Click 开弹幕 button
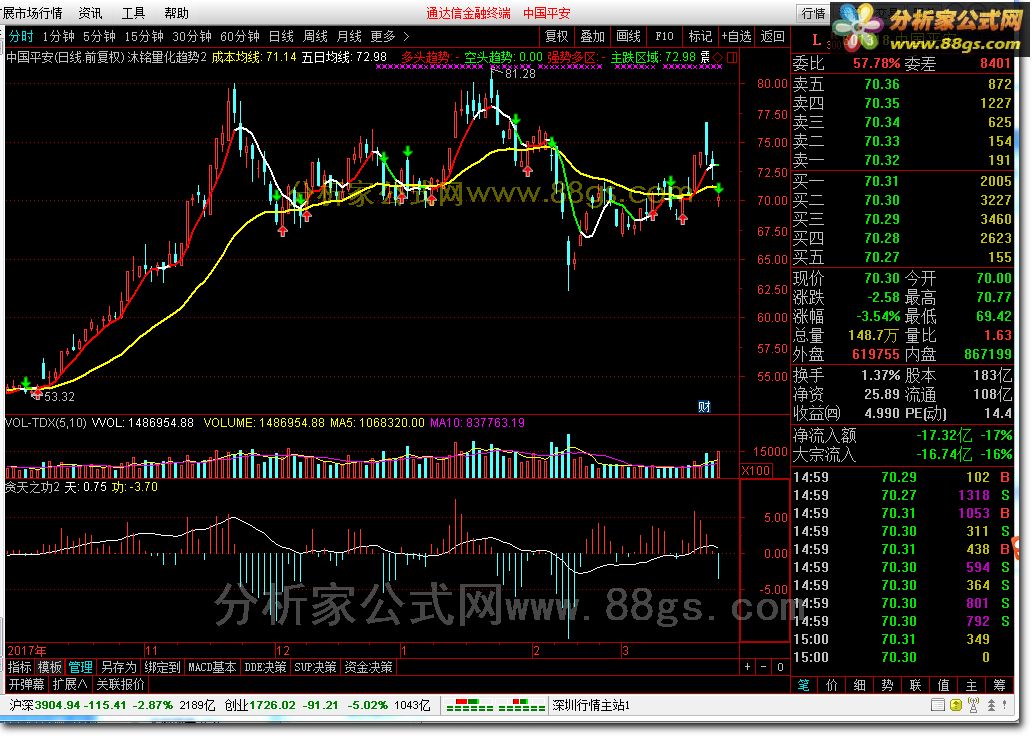 coord(26,684)
